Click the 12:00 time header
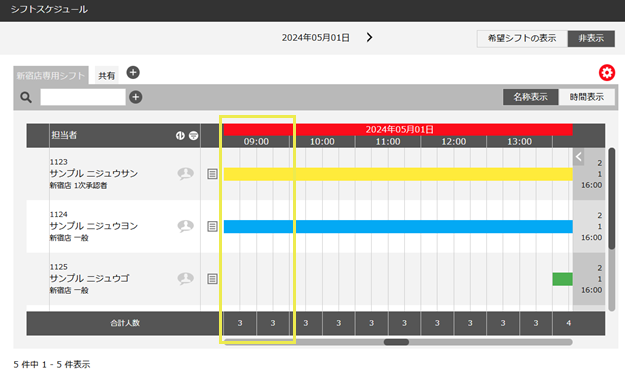This screenshot has height=382, width=625. click(x=454, y=142)
